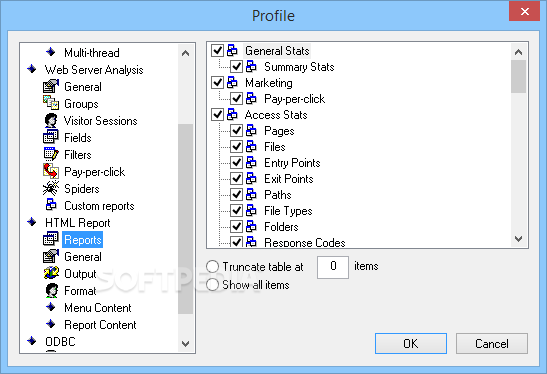Open the Report Content settings page

100,325
